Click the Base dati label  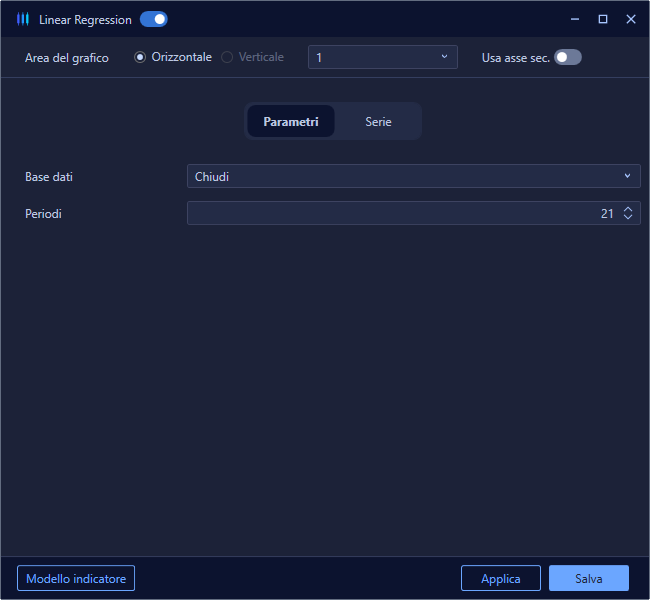pyautogui.click(x=49, y=177)
